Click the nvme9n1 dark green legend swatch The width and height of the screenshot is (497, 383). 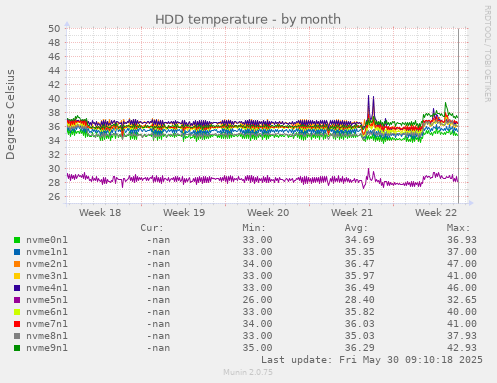[17, 348]
